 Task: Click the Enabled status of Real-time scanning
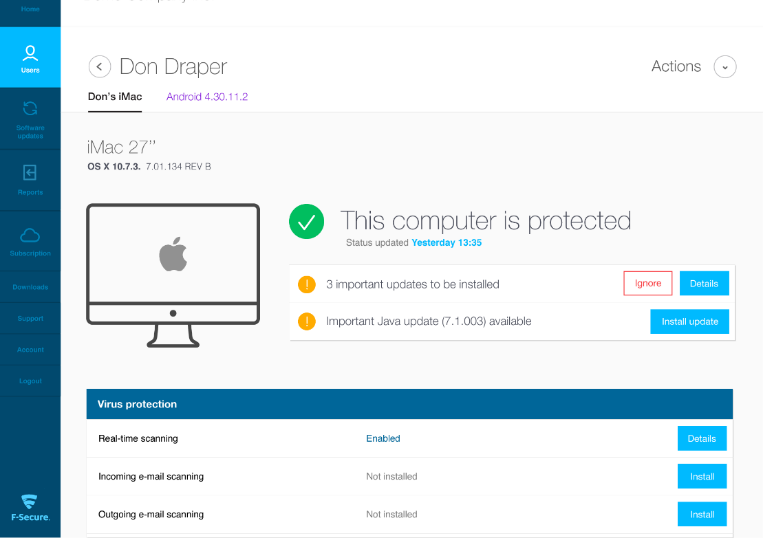[x=383, y=438]
